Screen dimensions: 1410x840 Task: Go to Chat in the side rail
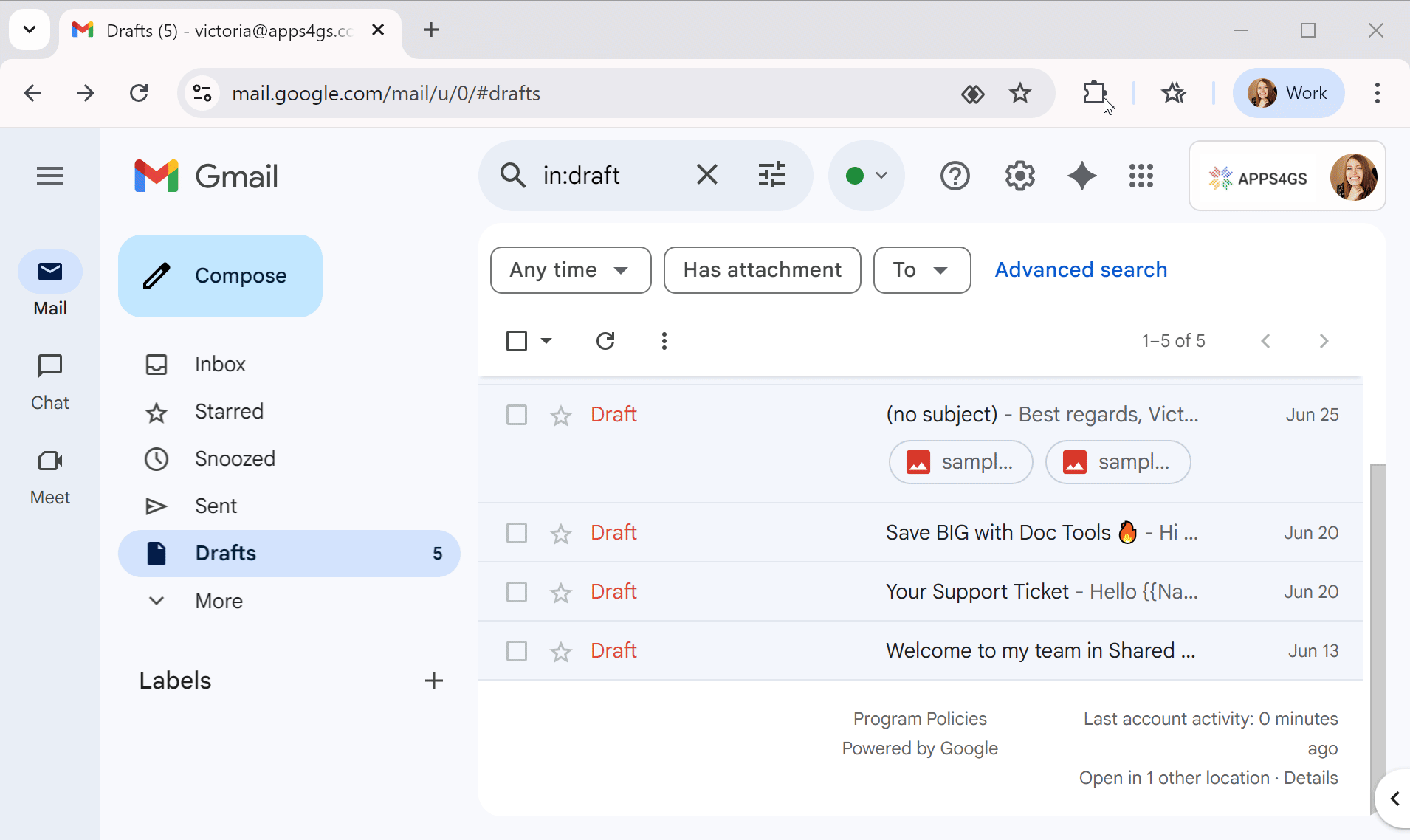pyautogui.click(x=50, y=381)
